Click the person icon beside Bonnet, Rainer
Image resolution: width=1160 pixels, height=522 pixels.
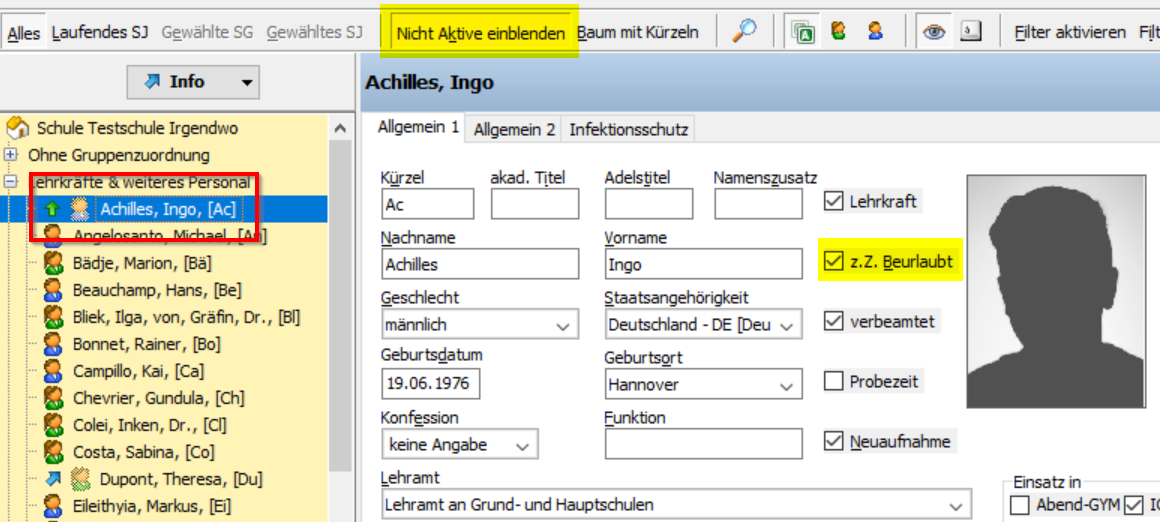54,344
